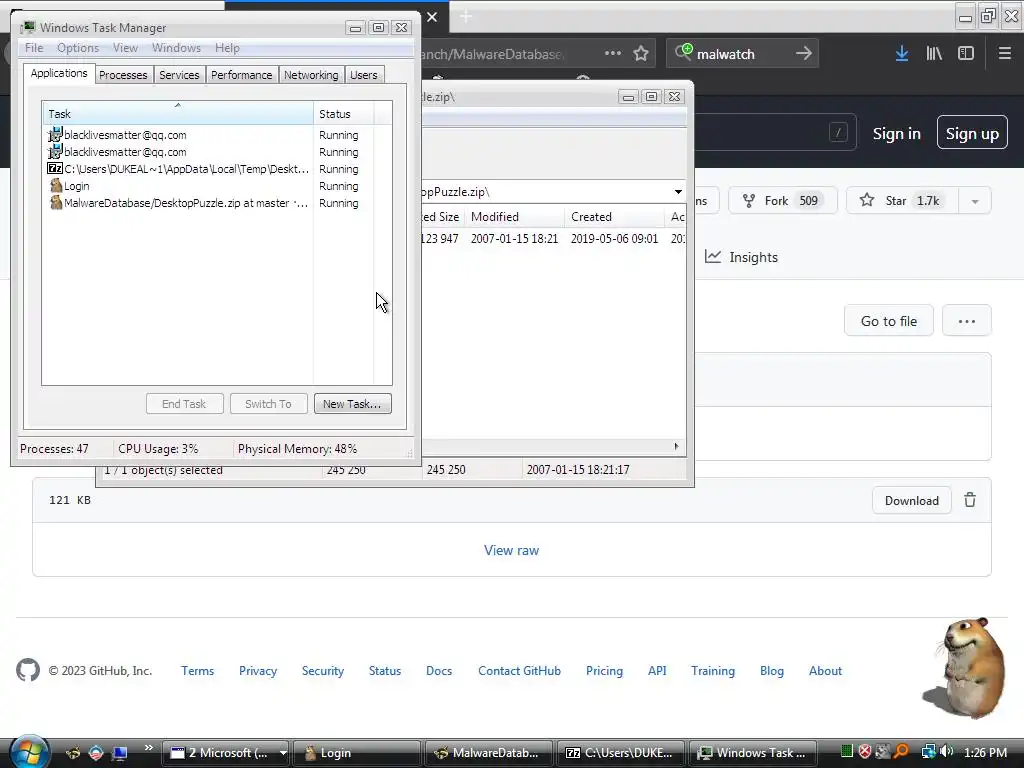Click Firefox page actions three-dots icon
The image size is (1024, 768).
tap(613, 54)
